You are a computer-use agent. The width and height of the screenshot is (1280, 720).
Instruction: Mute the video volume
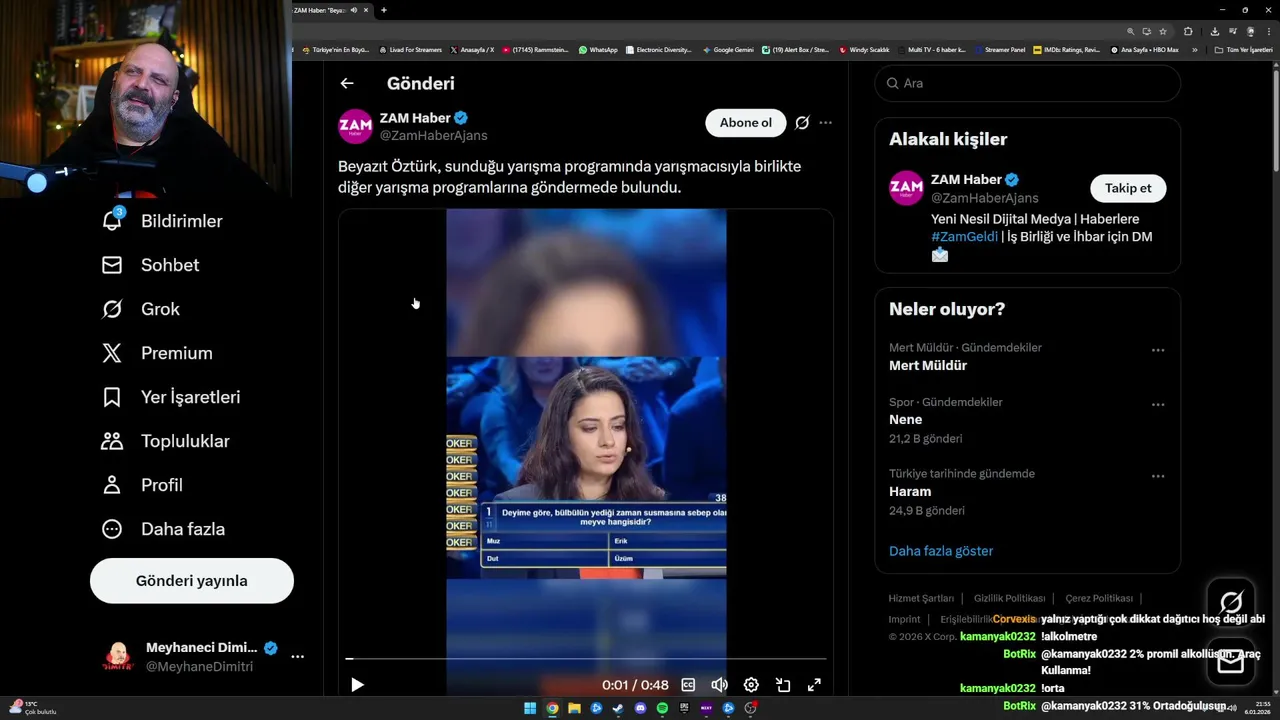[719, 685]
